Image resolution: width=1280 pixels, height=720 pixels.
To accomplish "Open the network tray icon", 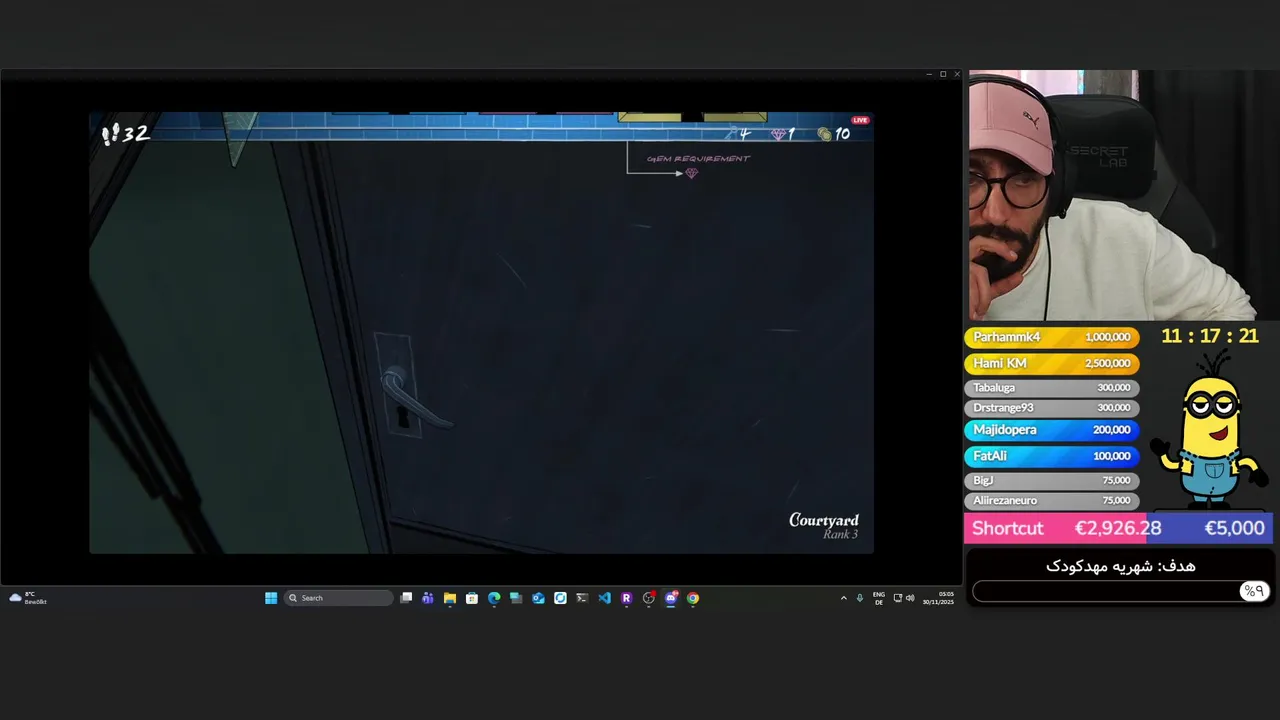I will (898, 598).
